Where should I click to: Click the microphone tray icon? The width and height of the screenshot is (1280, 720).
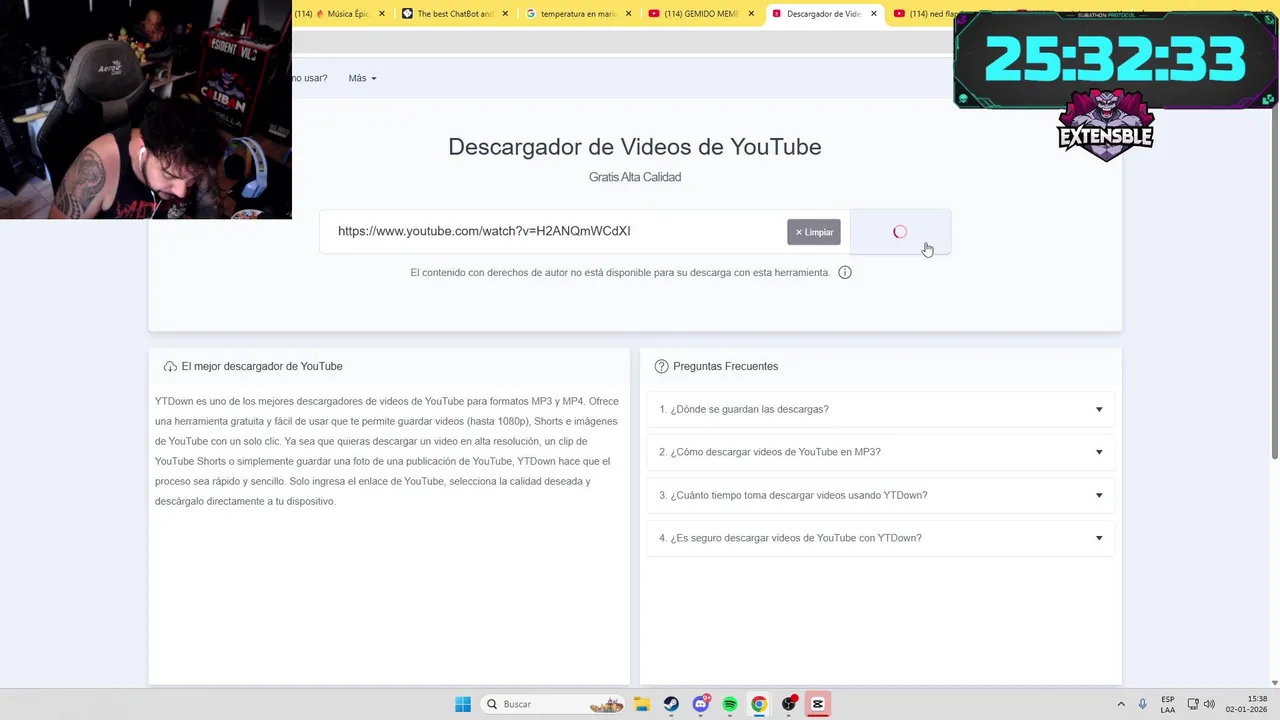[x=1143, y=704]
